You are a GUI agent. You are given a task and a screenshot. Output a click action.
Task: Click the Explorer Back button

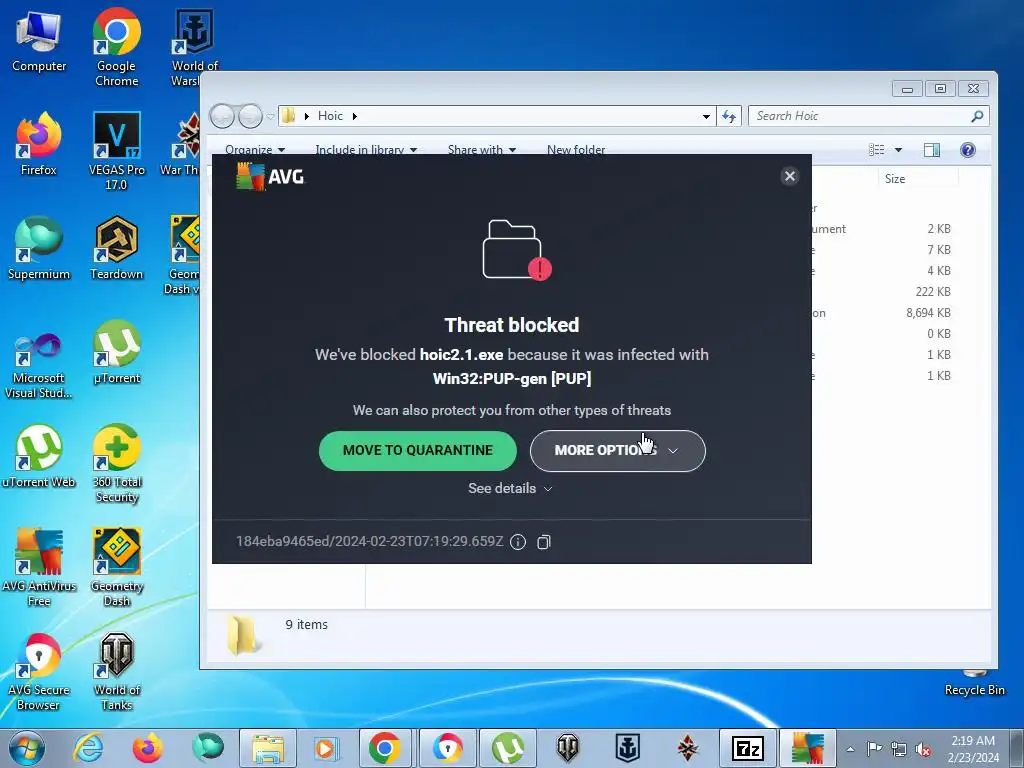222,116
